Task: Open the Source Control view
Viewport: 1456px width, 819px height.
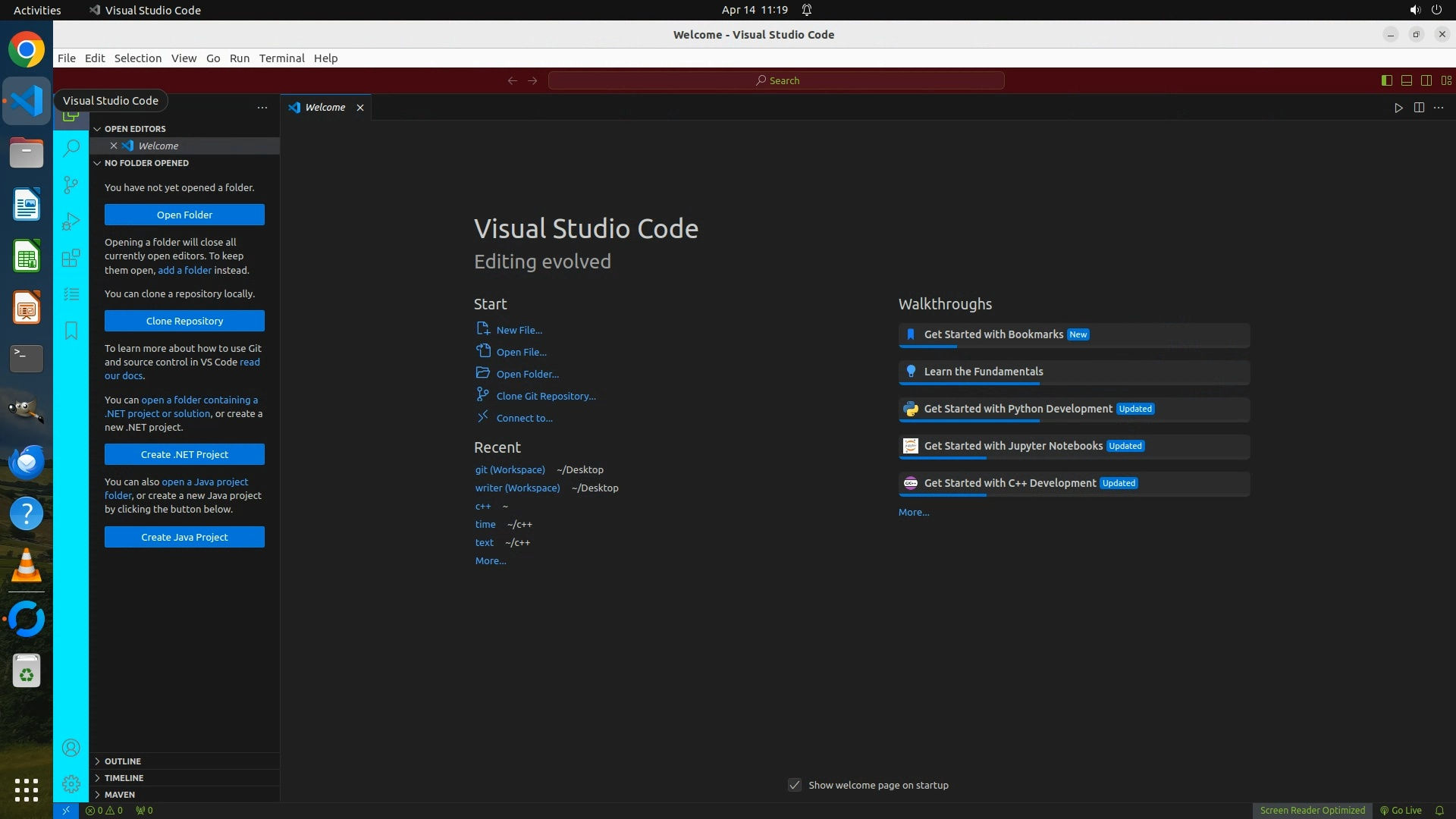Action: tap(71, 184)
